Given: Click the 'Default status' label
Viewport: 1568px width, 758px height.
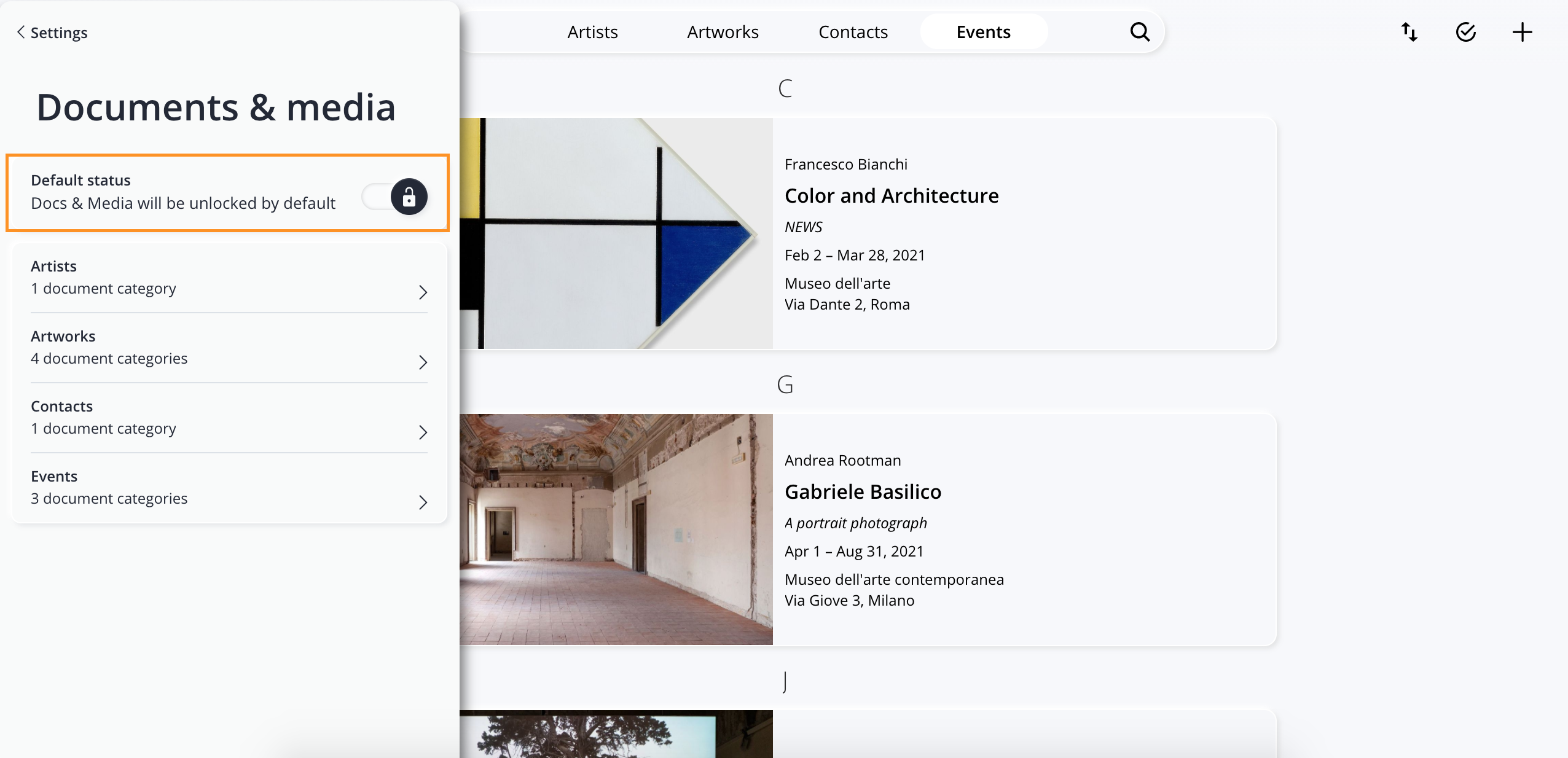Looking at the screenshot, I should [x=80, y=180].
